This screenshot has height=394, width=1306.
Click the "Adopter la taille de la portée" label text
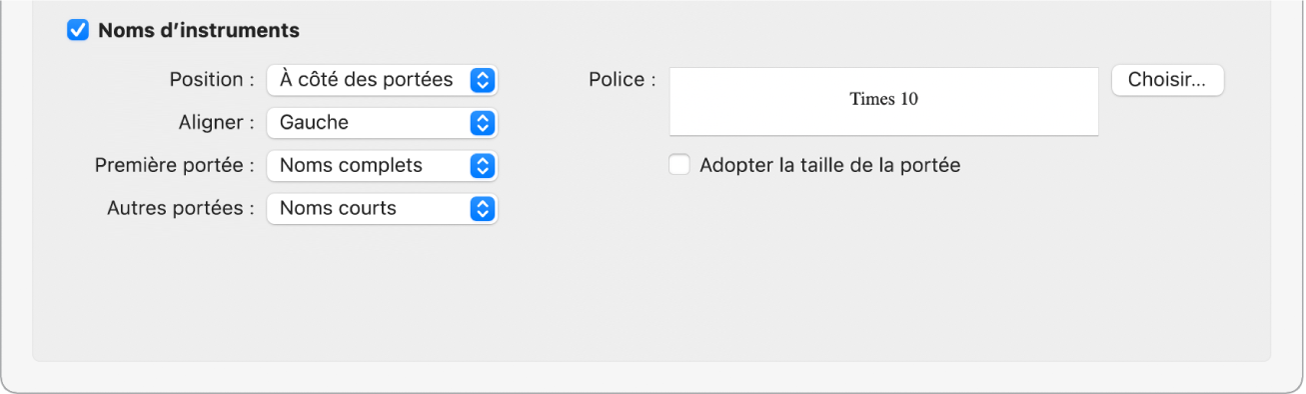[830, 165]
